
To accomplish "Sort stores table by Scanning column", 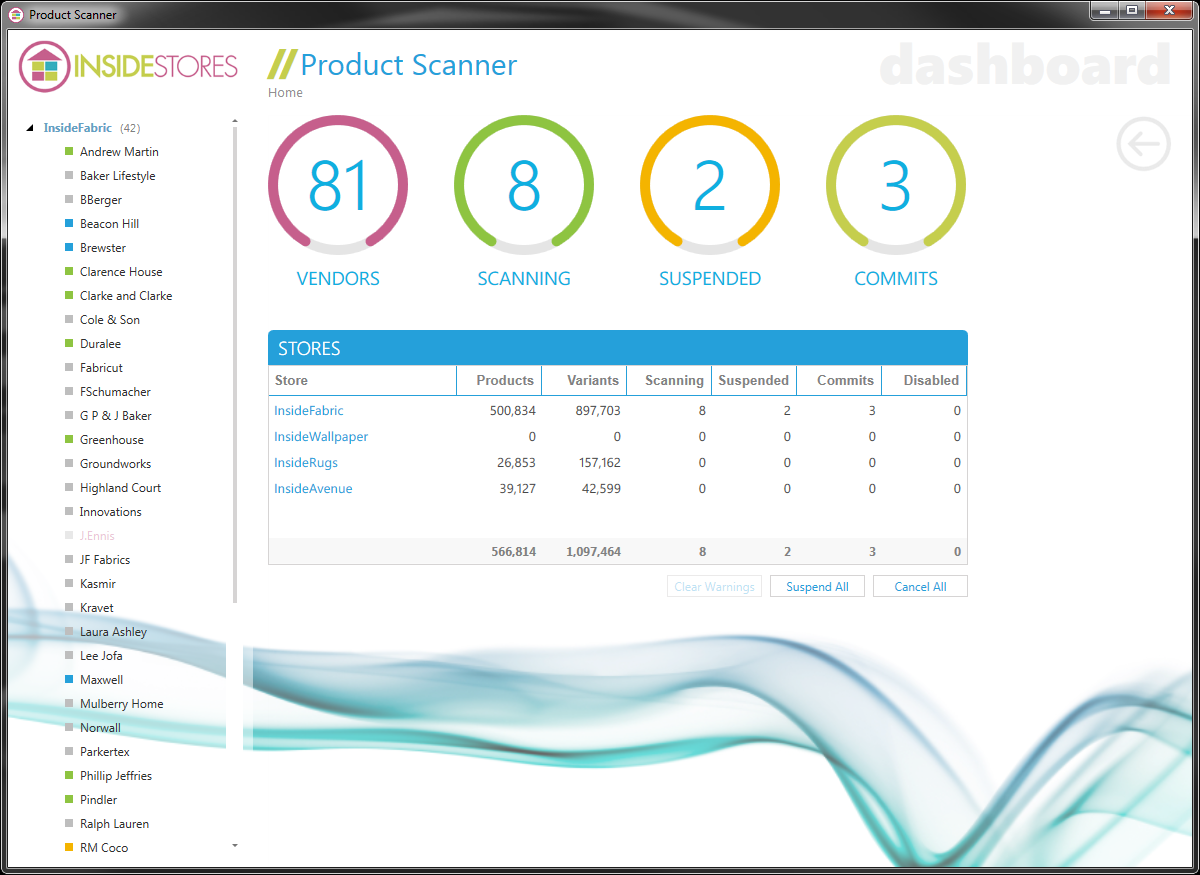I will (669, 380).
